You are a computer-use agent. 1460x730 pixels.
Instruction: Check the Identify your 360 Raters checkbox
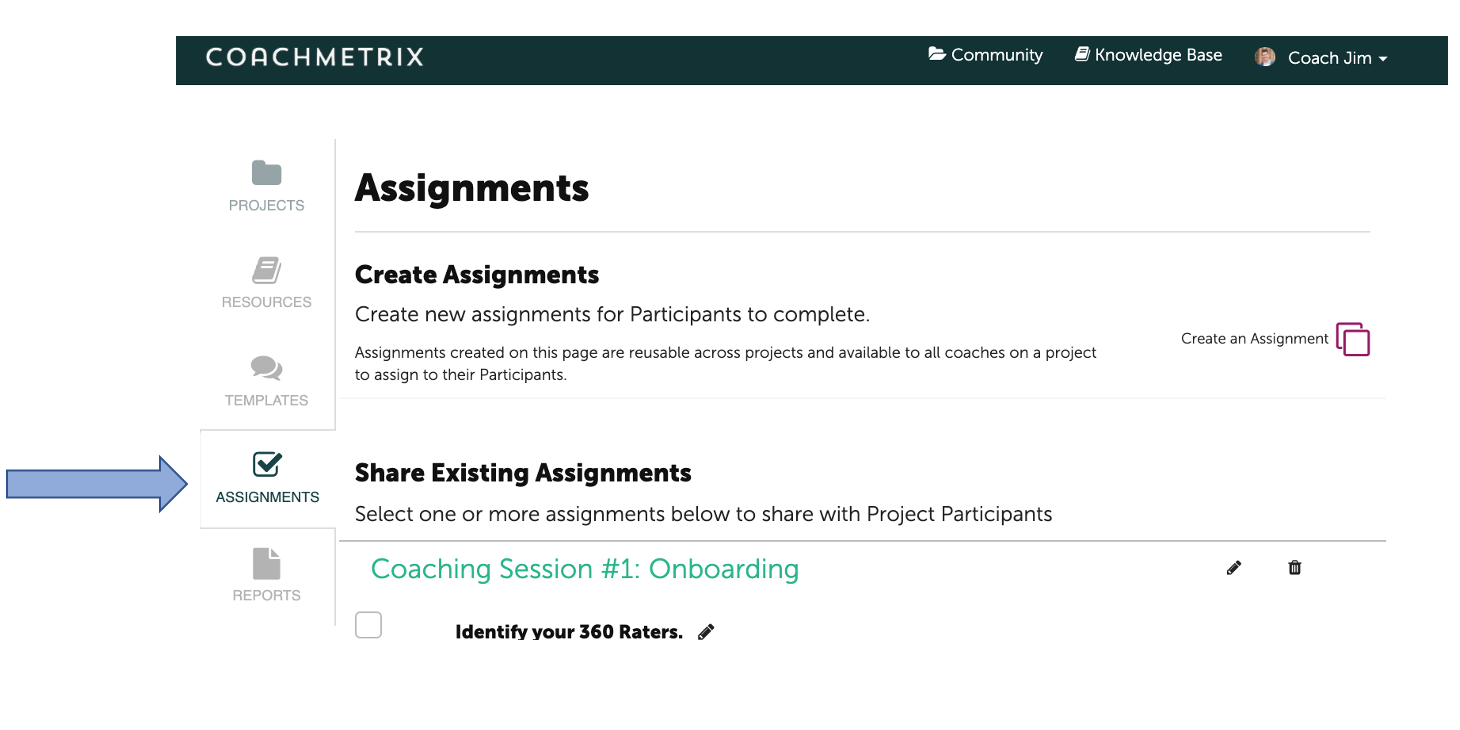click(369, 625)
